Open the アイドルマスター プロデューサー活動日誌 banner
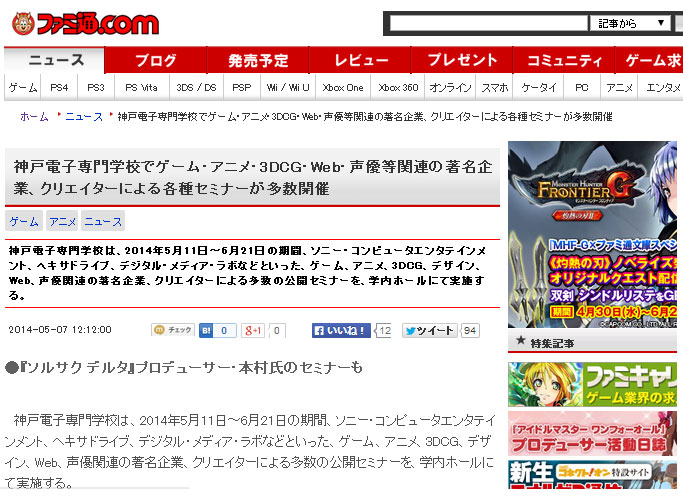This screenshot has height=503, width=683. pyautogui.click(x=592, y=434)
